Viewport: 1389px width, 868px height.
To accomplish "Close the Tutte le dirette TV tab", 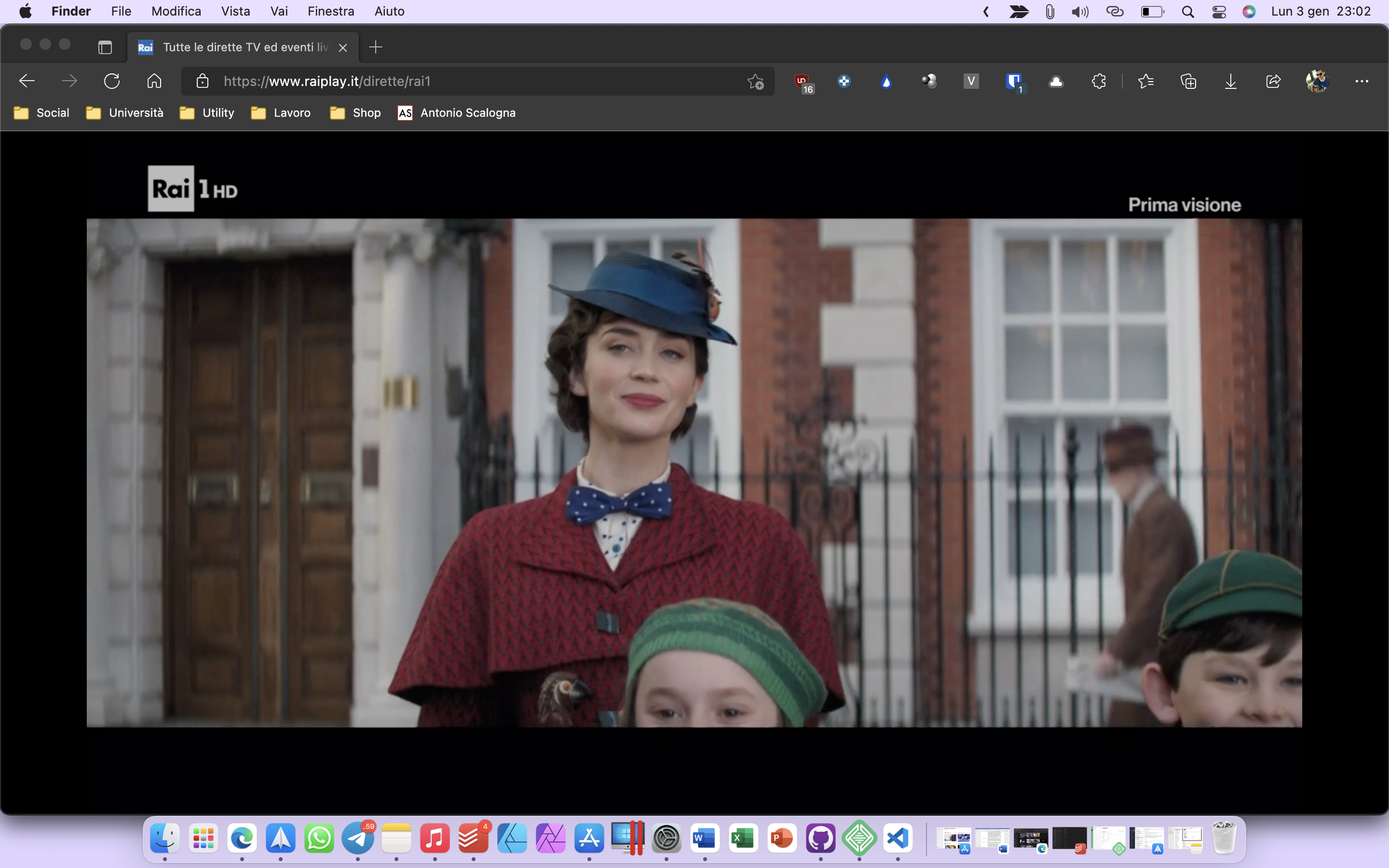I will coord(343,48).
